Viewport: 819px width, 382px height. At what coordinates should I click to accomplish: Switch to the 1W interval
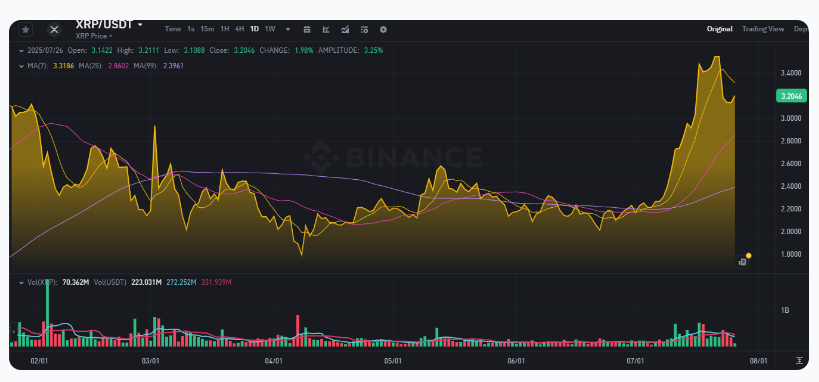pos(270,29)
